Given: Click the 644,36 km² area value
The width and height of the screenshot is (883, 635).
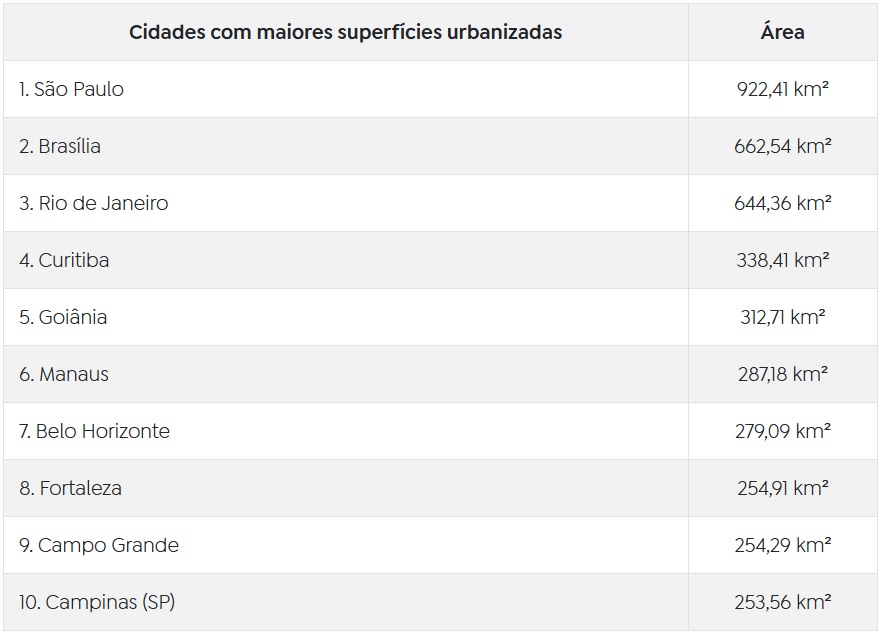Looking at the screenshot, I should click(x=782, y=203).
